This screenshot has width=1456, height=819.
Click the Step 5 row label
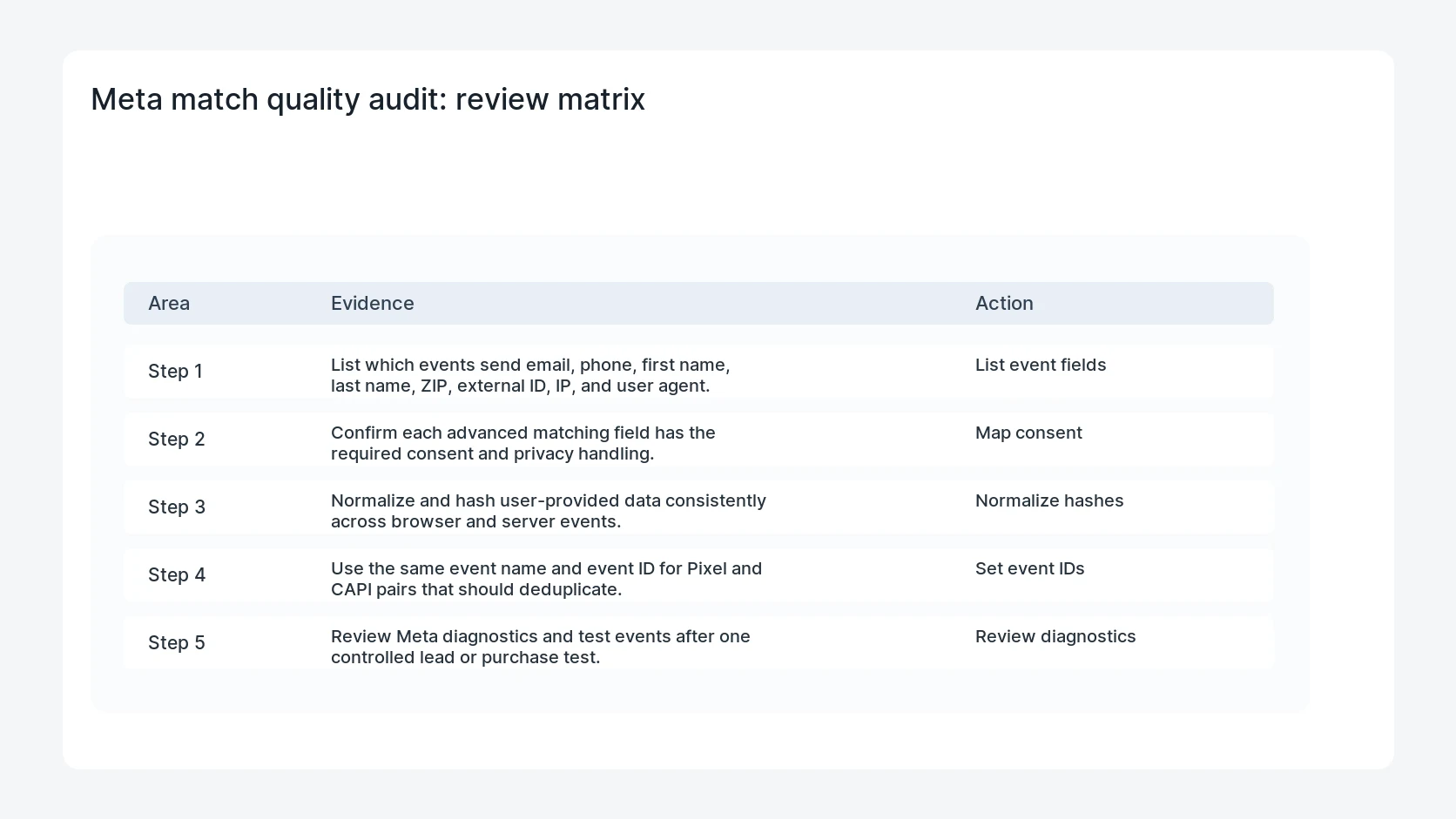[177, 642]
